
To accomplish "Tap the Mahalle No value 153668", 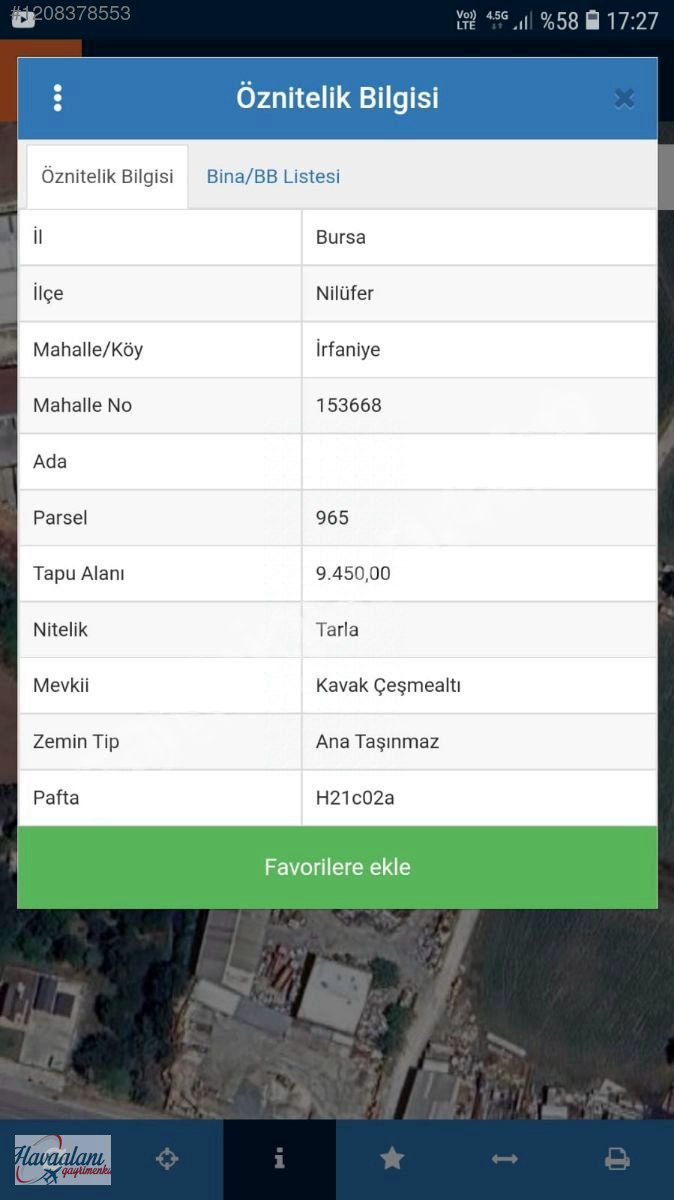I will click(349, 406).
